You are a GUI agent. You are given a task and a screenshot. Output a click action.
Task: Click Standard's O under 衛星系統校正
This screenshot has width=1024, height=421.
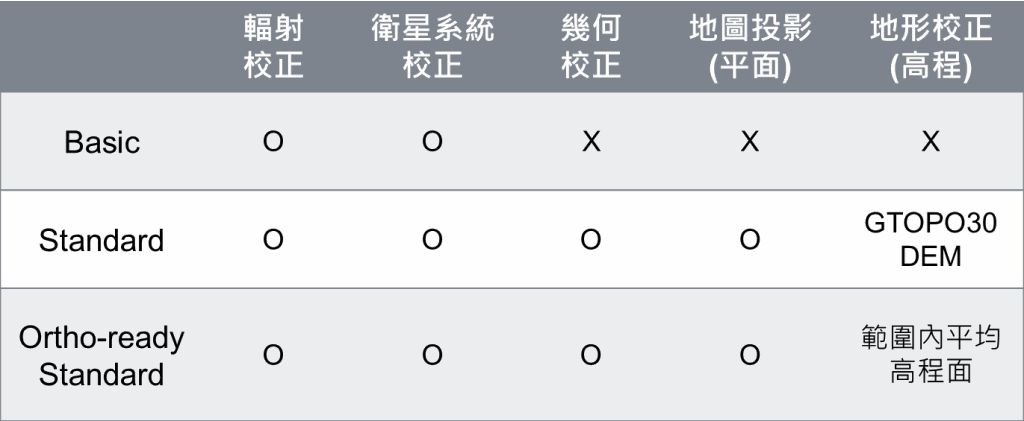click(432, 240)
